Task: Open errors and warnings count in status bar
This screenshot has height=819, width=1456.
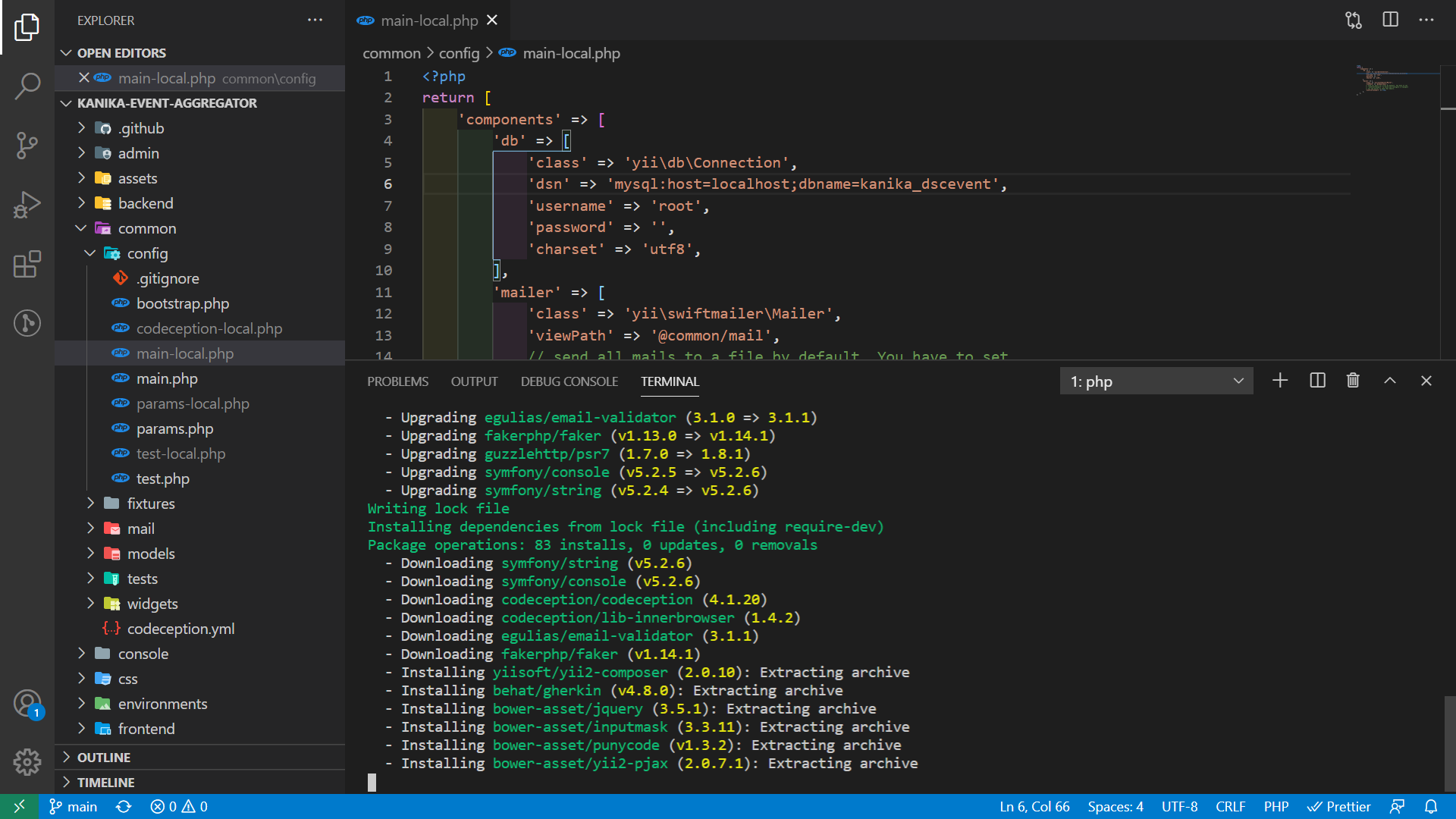Action: point(179,807)
